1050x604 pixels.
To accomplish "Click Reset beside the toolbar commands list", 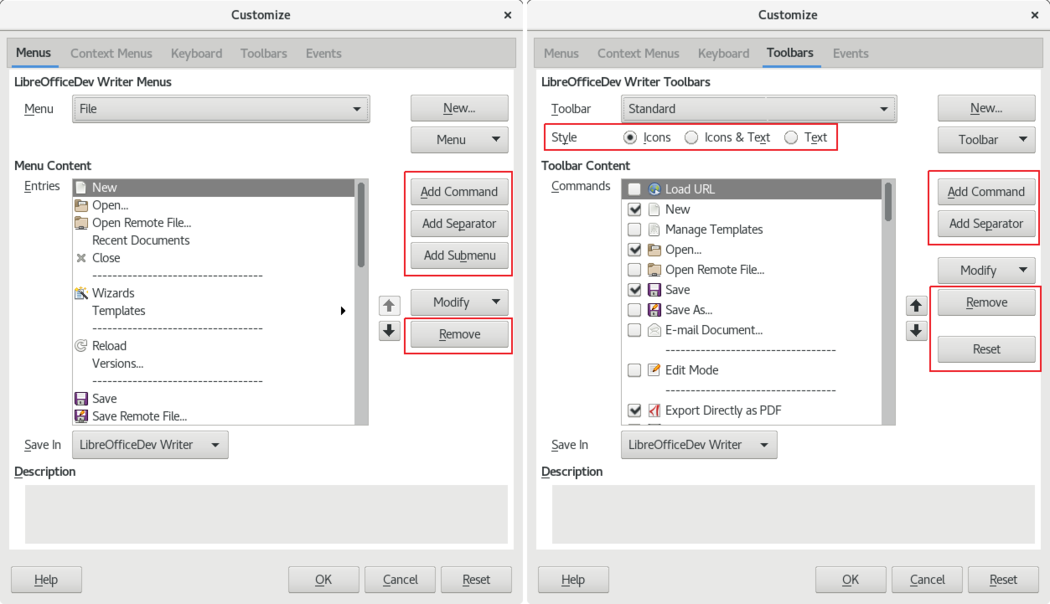I will coord(986,349).
